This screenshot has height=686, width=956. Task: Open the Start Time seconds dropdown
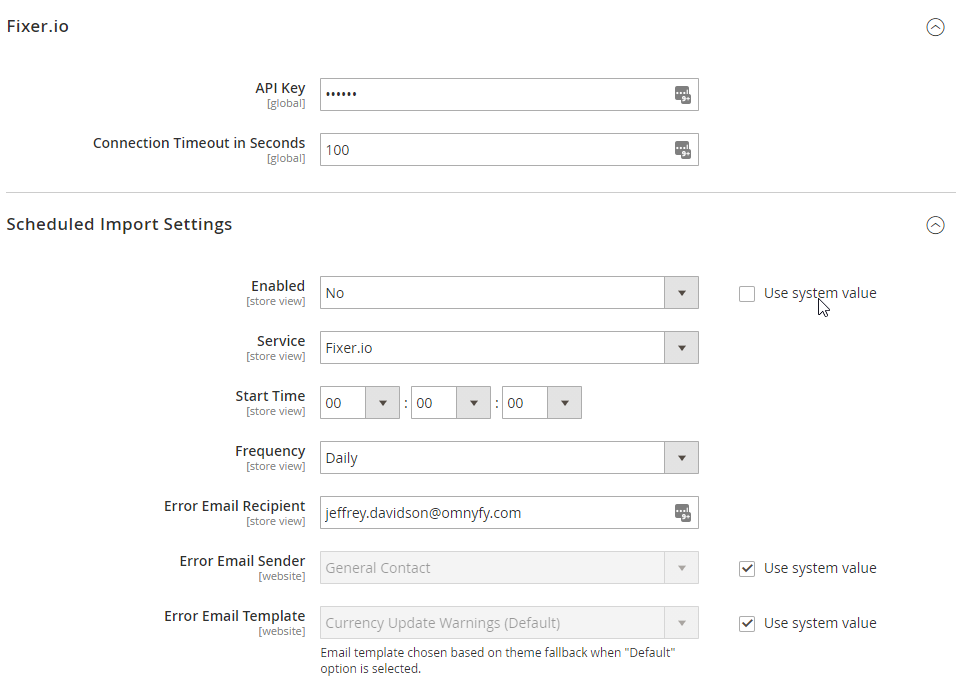(x=541, y=402)
